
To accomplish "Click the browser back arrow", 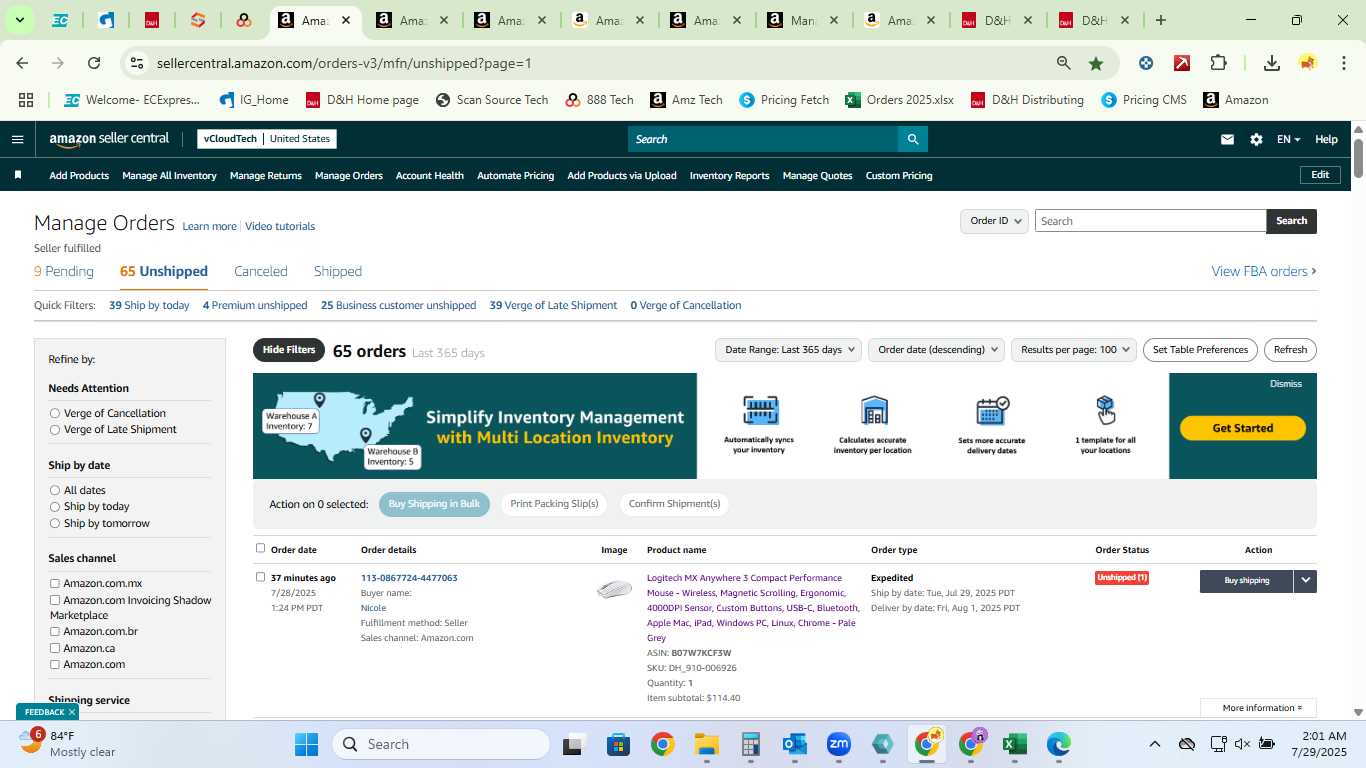I will coord(22,63).
